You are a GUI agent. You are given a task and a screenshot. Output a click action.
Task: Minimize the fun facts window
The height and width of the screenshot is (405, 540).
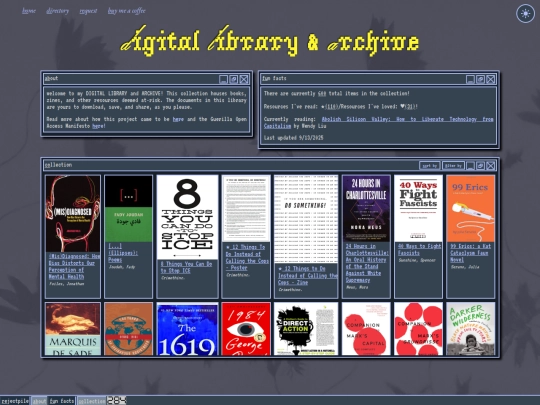(x=470, y=79)
